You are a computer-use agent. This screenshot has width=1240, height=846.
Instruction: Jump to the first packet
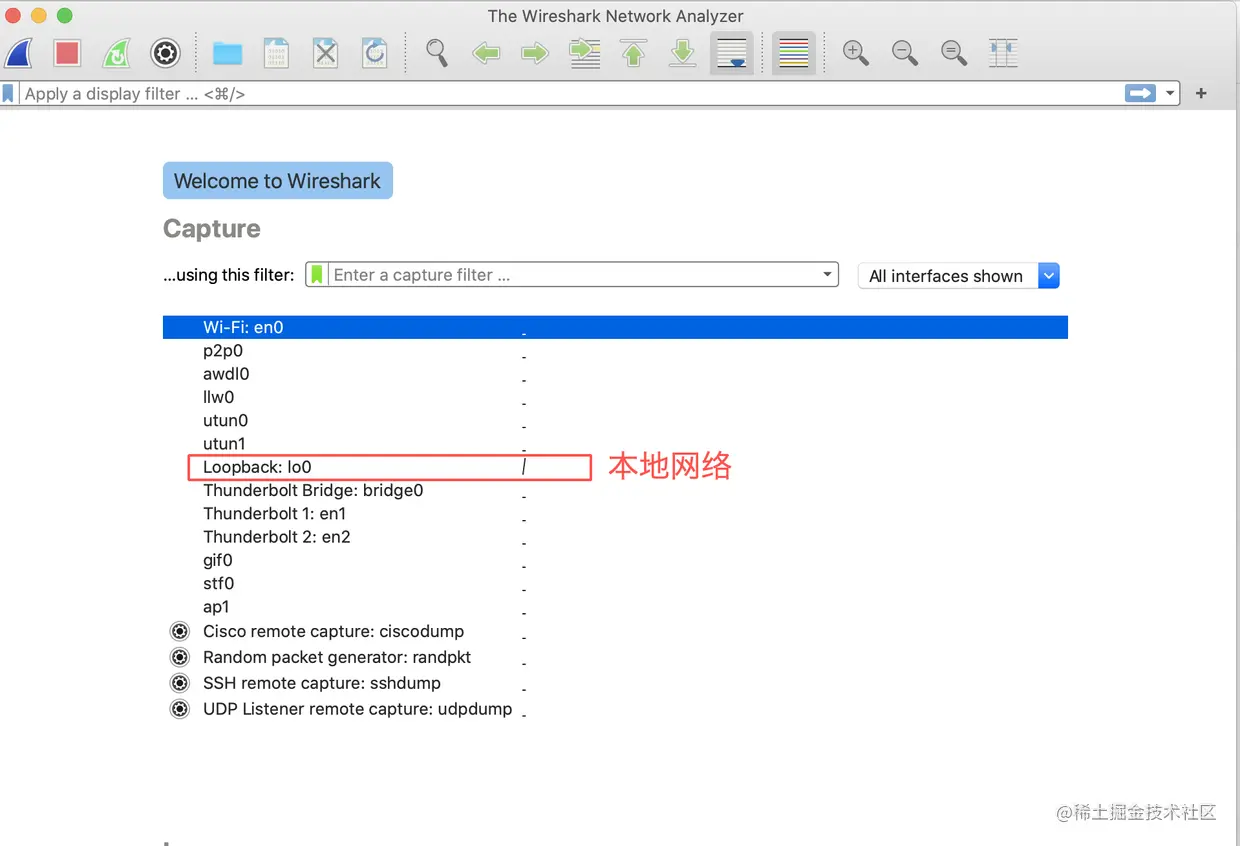click(634, 53)
